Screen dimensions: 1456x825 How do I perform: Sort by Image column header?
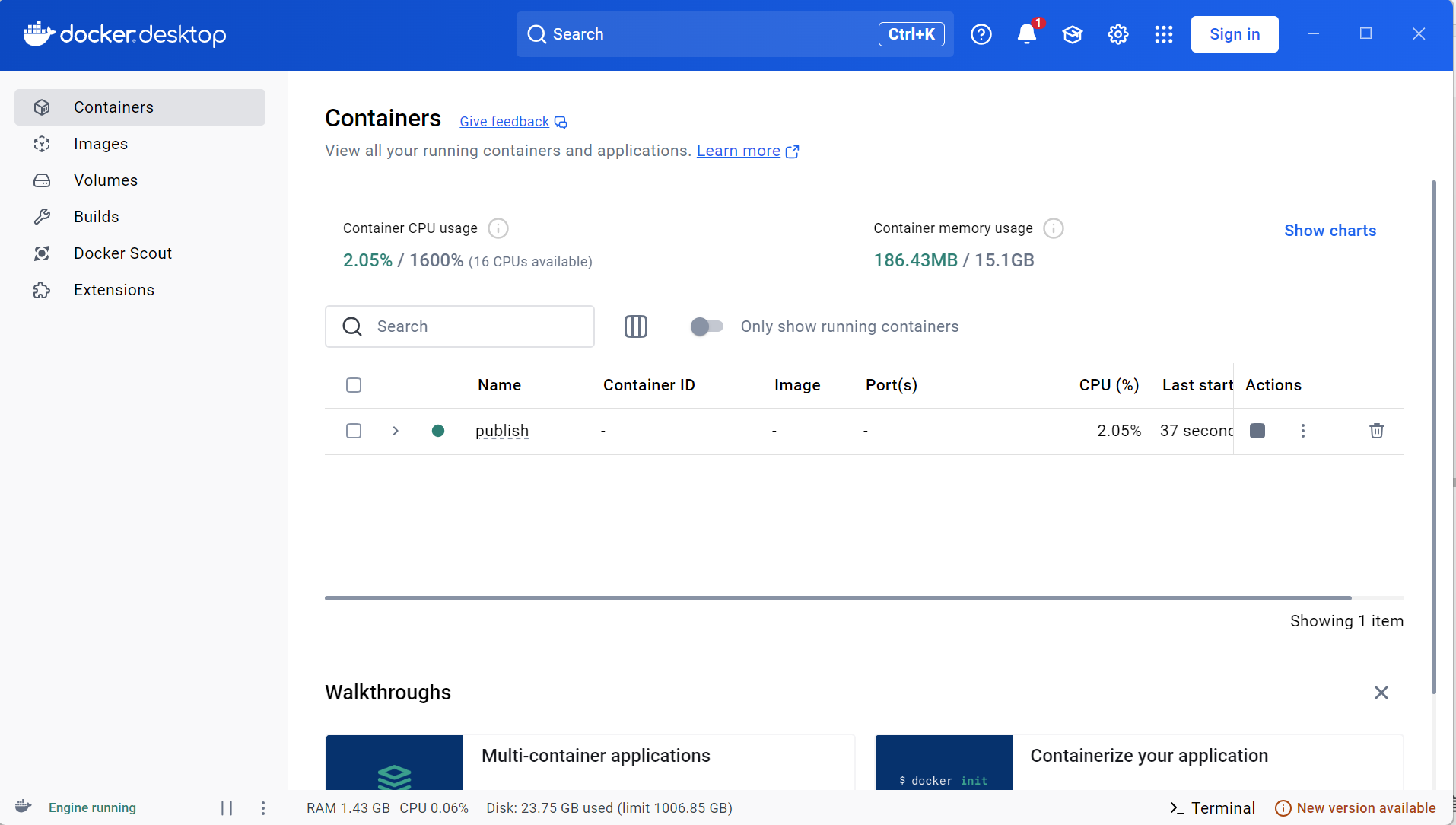797,385
